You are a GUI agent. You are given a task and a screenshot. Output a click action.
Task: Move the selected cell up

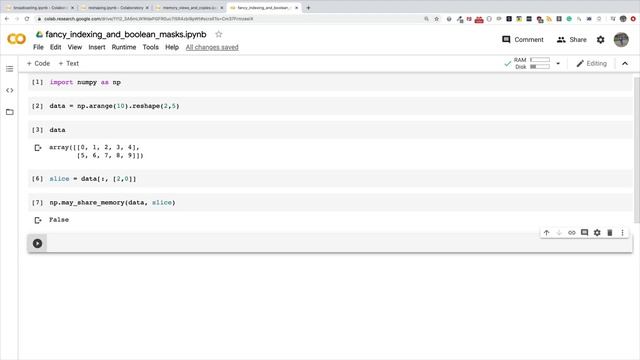click(547, 233)
